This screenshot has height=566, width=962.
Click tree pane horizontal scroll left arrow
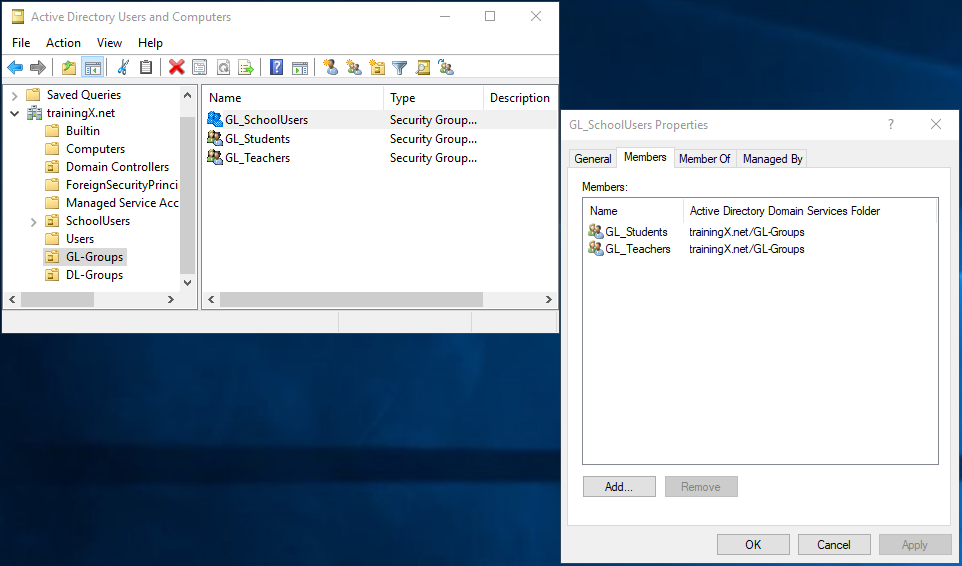tap(12, 299)
